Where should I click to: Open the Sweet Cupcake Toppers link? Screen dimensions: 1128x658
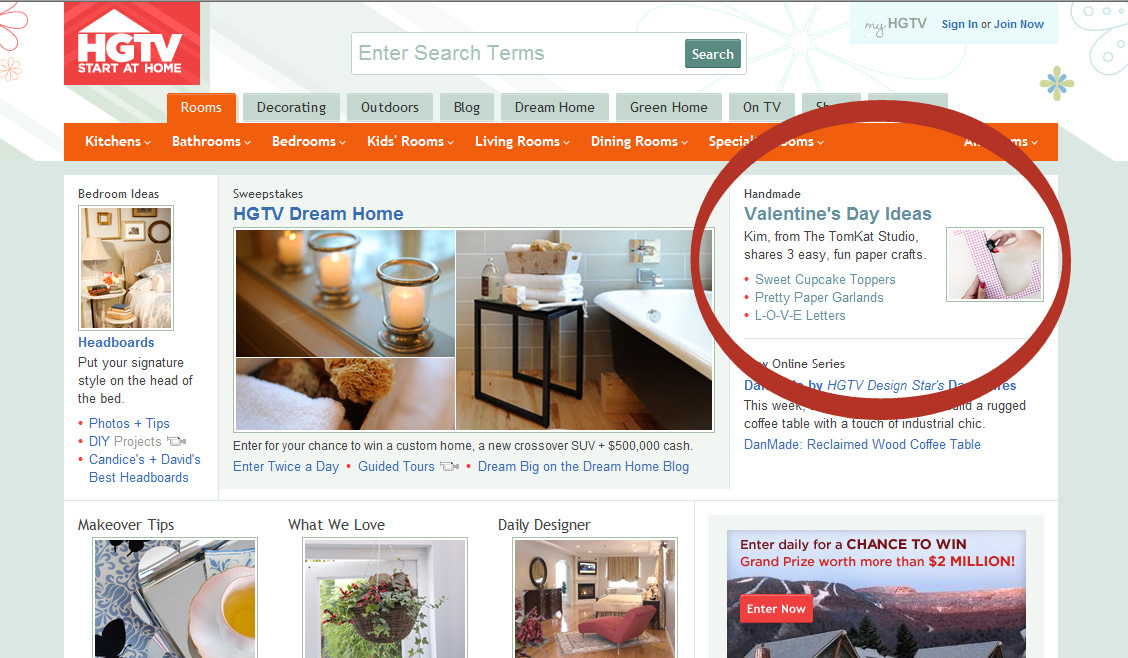[x=825, y=279]
